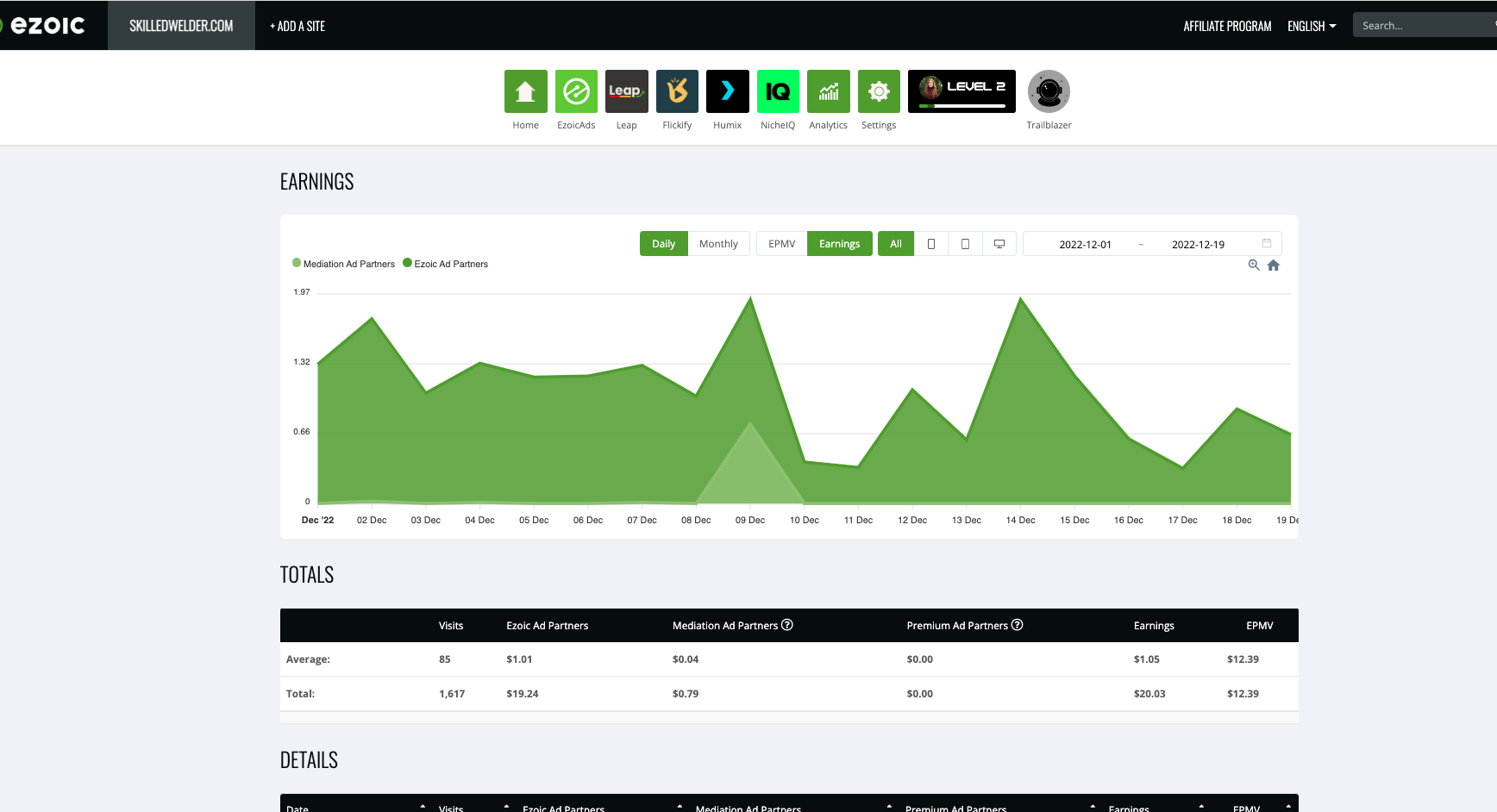This screenshot has height=812, width=1497.
Task: Click the Ezoic Ad Partners Totals header
Action: (x=548, y=626)
